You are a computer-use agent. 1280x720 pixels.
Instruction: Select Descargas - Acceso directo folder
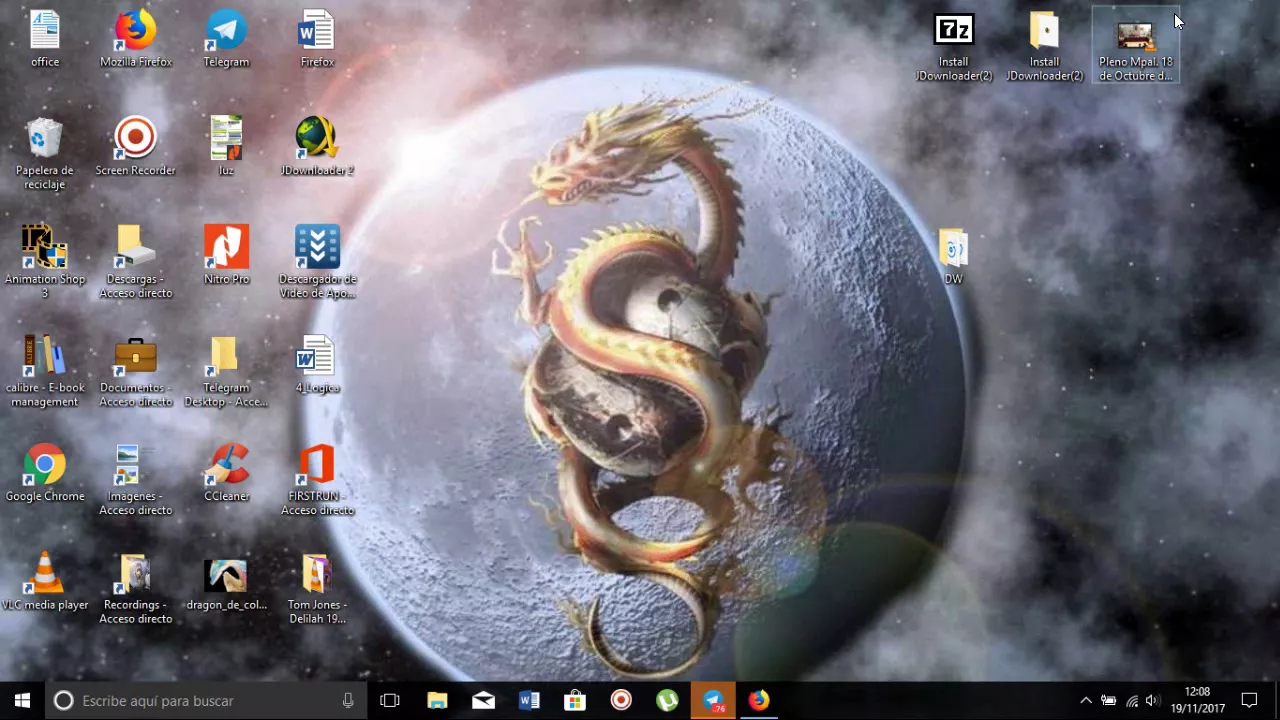point(136,262)
